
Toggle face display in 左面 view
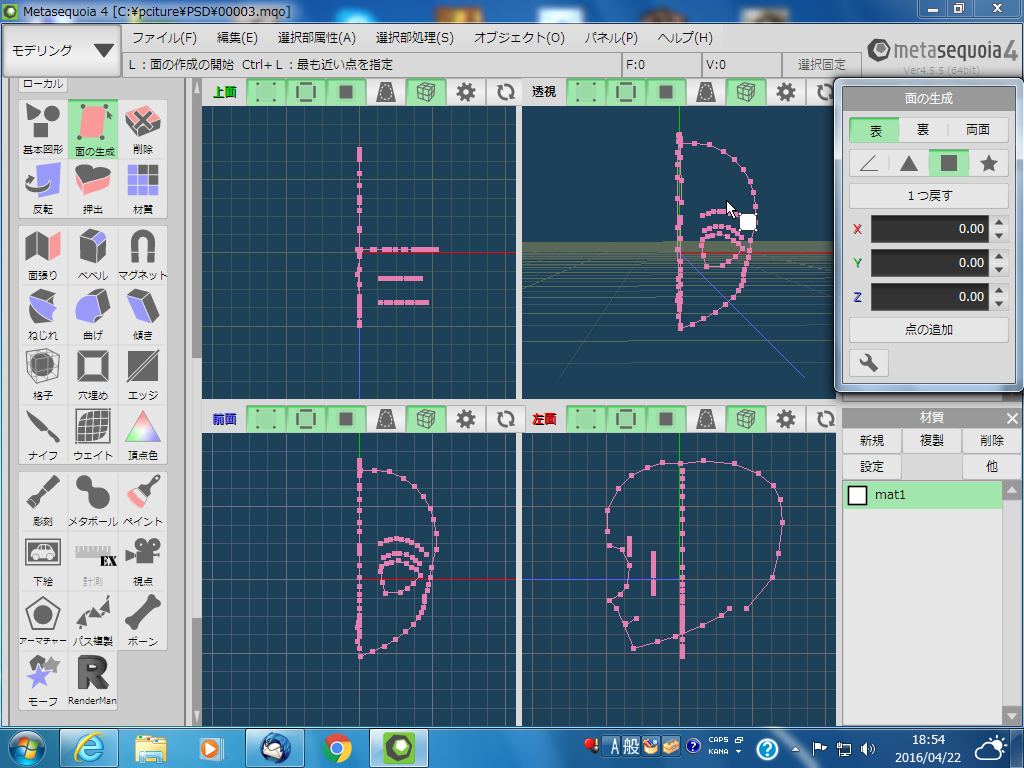pyautogui.click(x=666, y=419)
